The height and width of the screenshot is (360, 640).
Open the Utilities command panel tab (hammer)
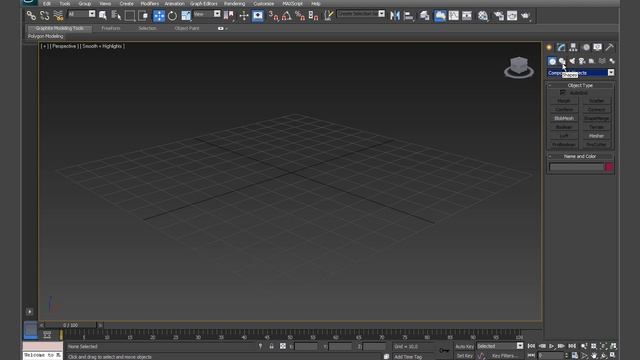point(609,47)
